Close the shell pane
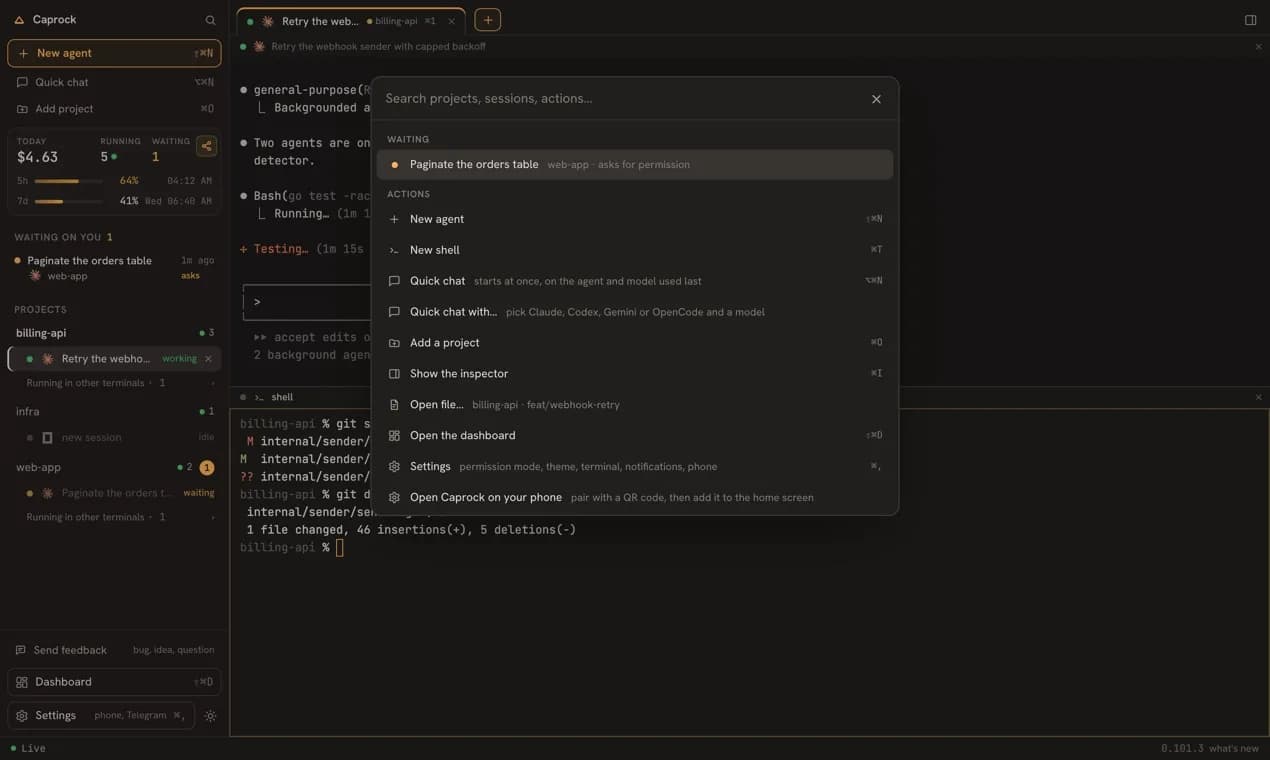This screenshot has height=760, width=1270. click(x=1258, y=397)
